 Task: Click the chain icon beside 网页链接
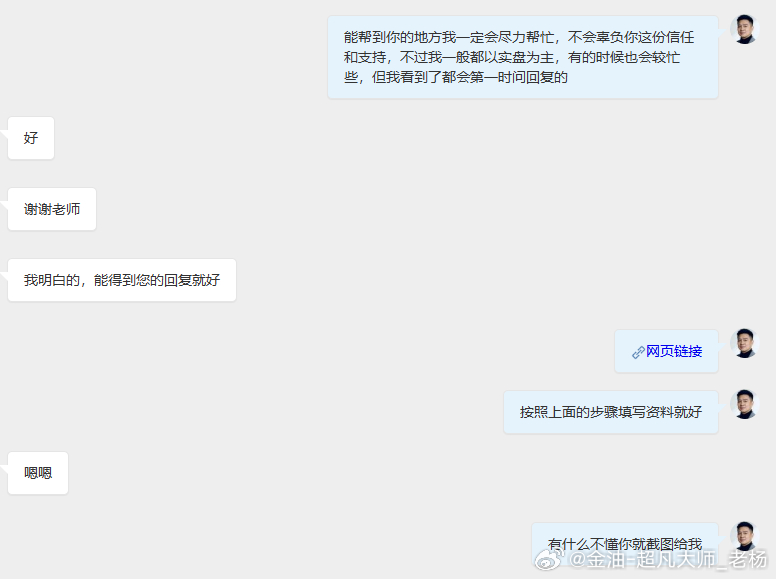tap(638, 352)
